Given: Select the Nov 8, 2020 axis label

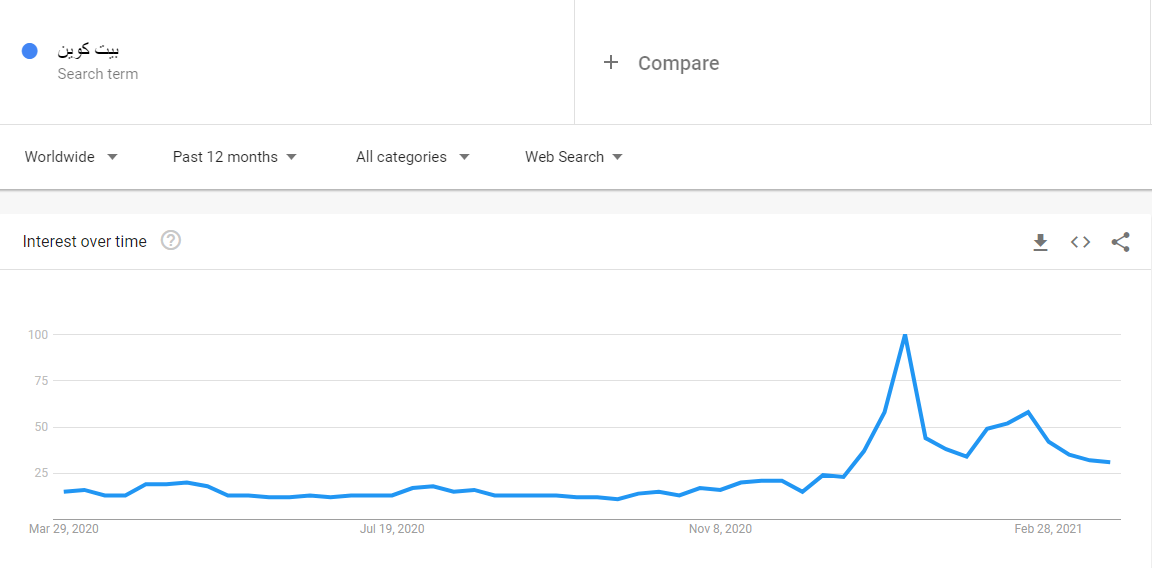Looking at the screenshot, I should [x=720, y=528].
